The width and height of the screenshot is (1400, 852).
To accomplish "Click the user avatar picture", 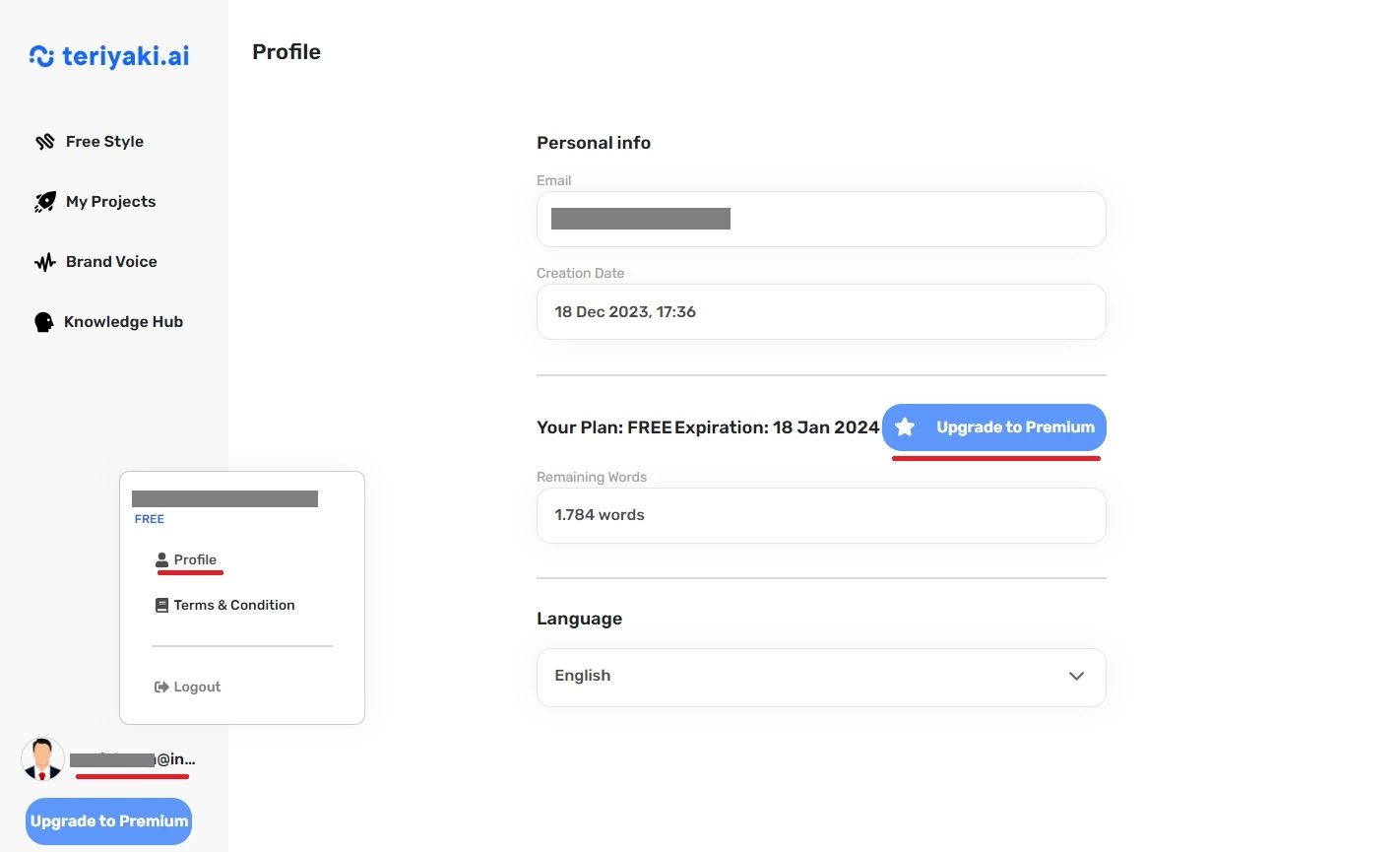I will 42,759.
